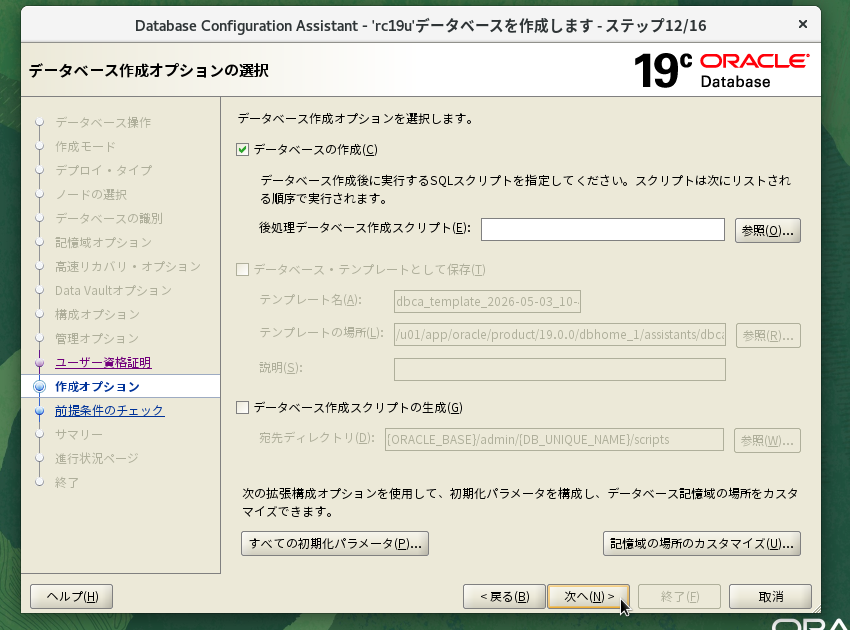Click the テンプレートの場所 input field
Screen dimensions: 850x630
559,335
